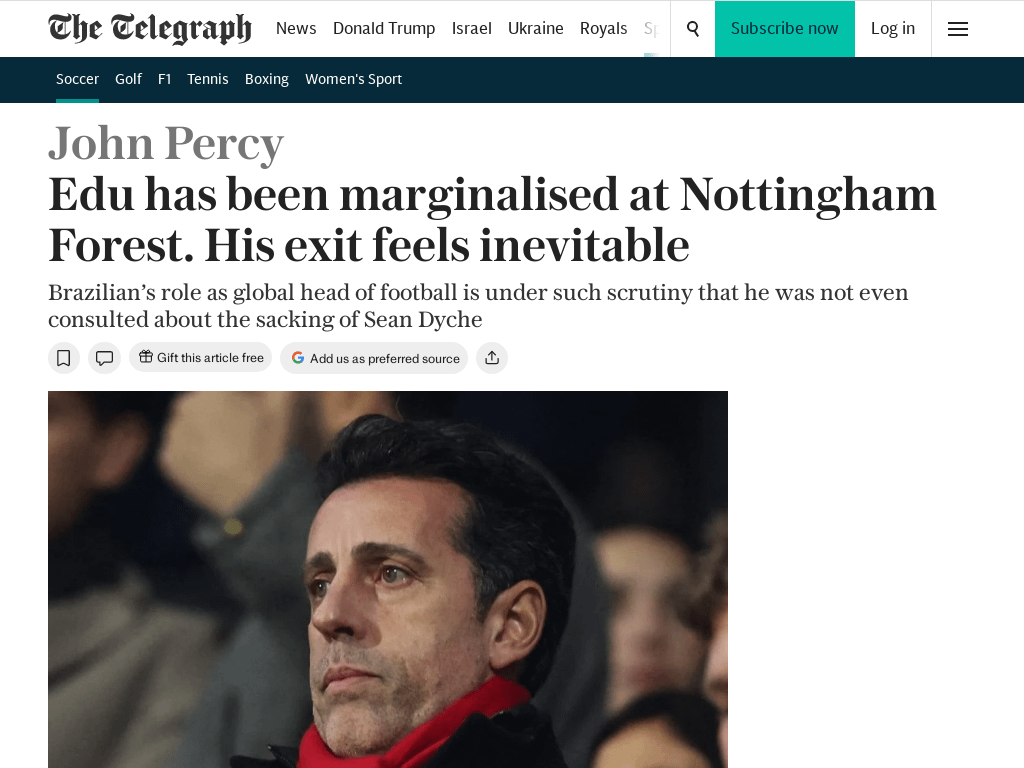This screenshot has width=1024, height=768.
Task: Click the Google G on preferred source button
Action: click(297, 357)
